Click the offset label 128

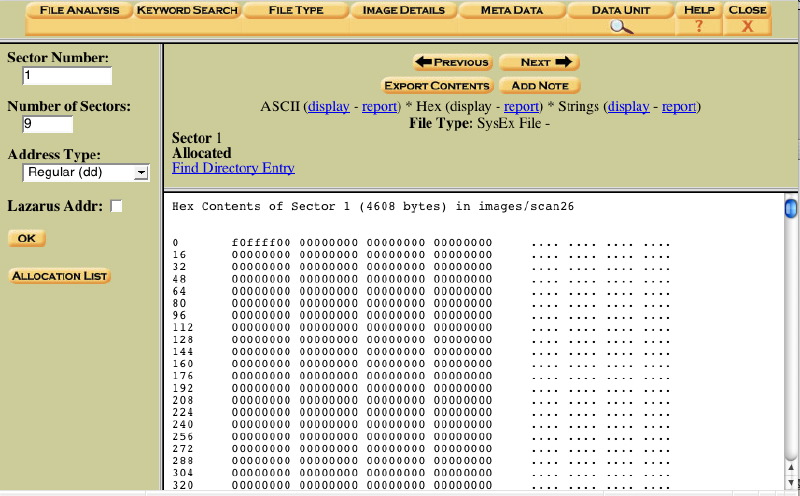pos(183,340)
